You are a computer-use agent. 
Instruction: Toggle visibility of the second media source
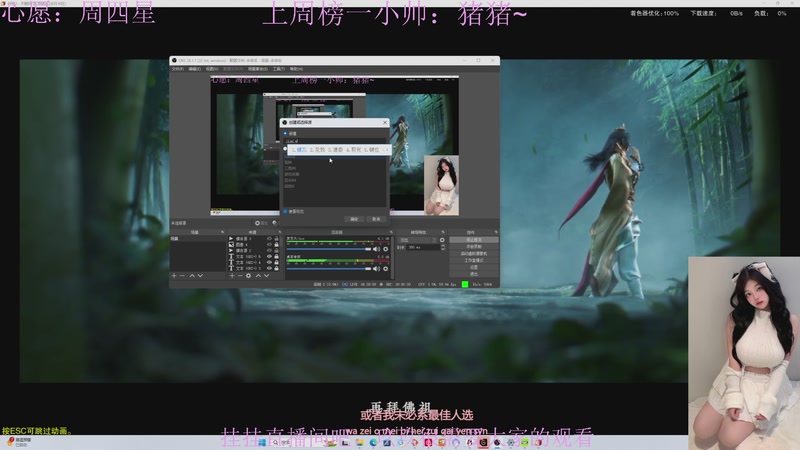[x=269, y=251]
